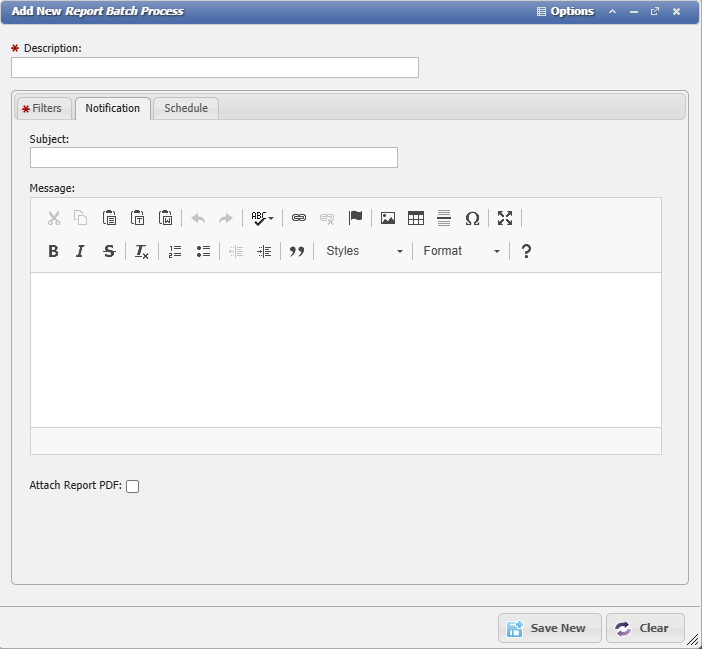Enable the Attach Report PDF checkbox
Screen dimensions: 702x649
pos(133,487)
